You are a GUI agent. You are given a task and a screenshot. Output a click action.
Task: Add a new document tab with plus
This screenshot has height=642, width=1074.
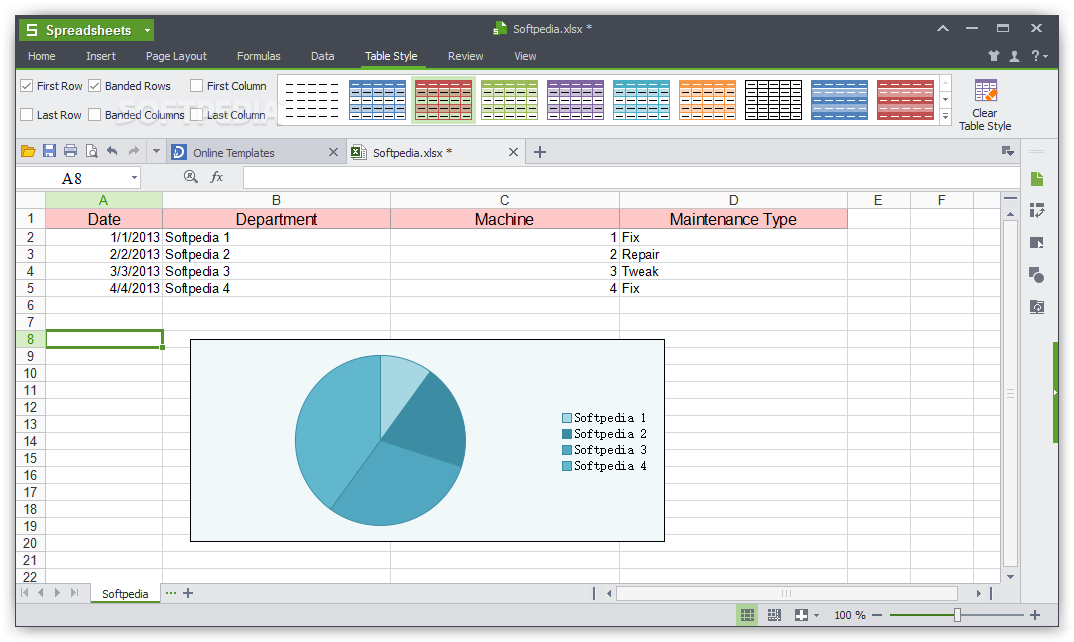coord(540,152)
